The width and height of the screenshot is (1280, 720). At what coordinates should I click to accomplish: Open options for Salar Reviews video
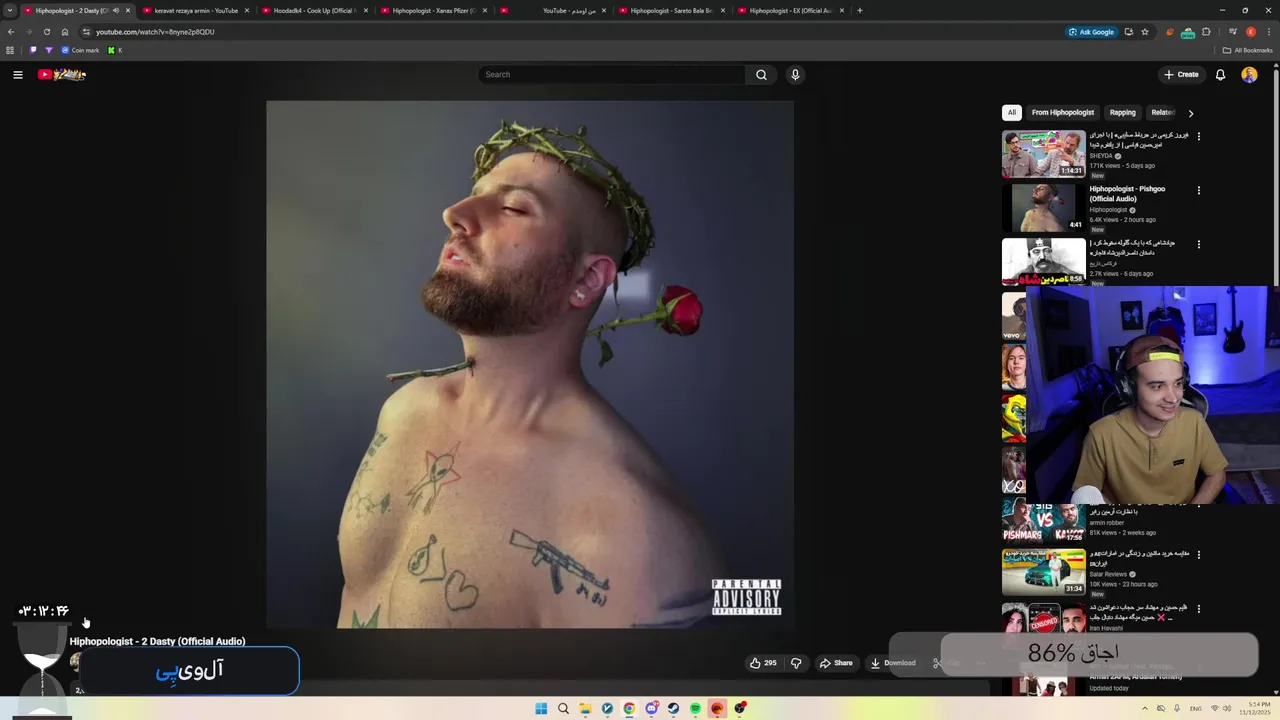click(x=1198, y=554)
